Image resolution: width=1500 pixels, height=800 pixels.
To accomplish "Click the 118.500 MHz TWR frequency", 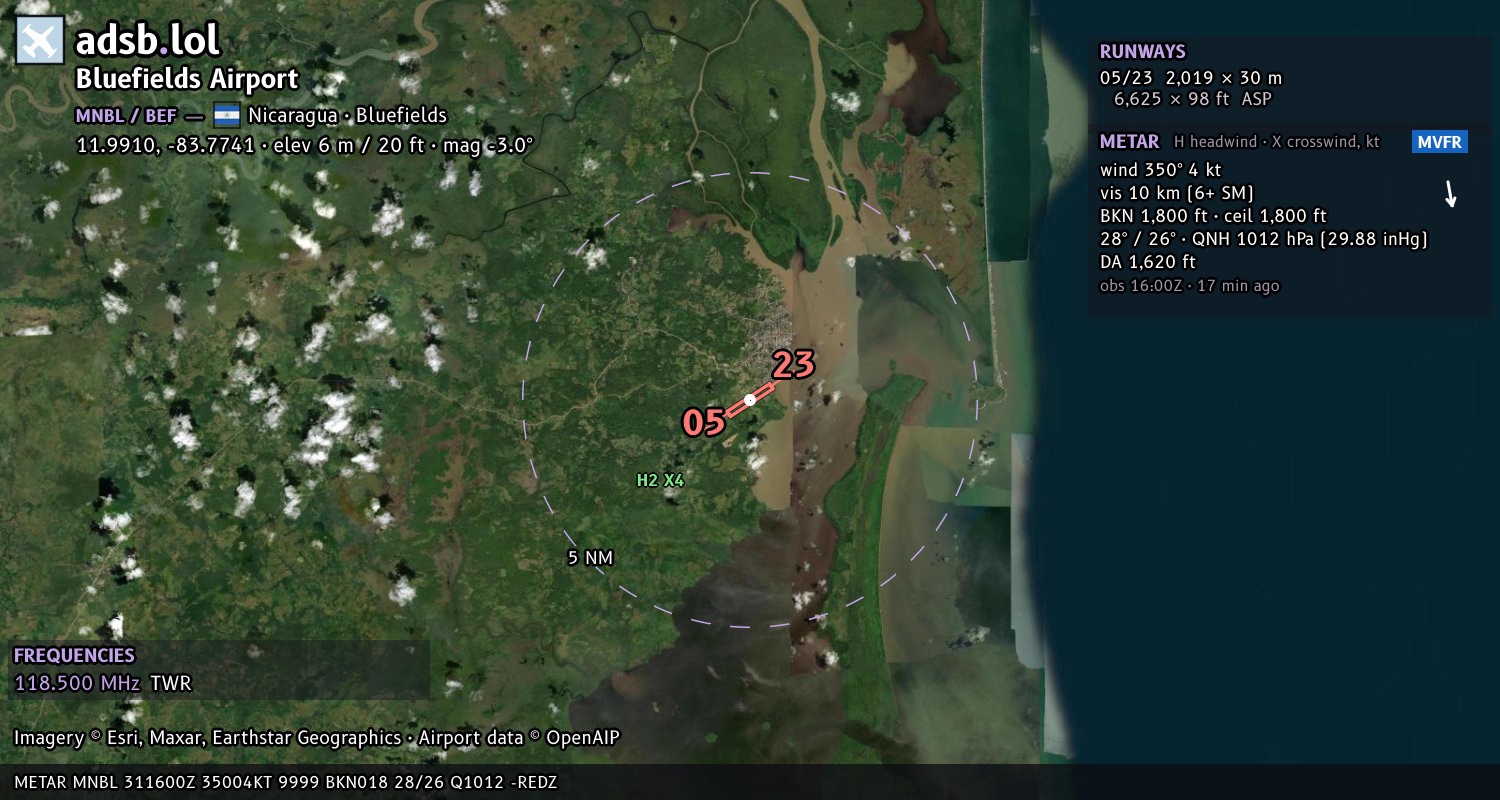I will [102, 684].
